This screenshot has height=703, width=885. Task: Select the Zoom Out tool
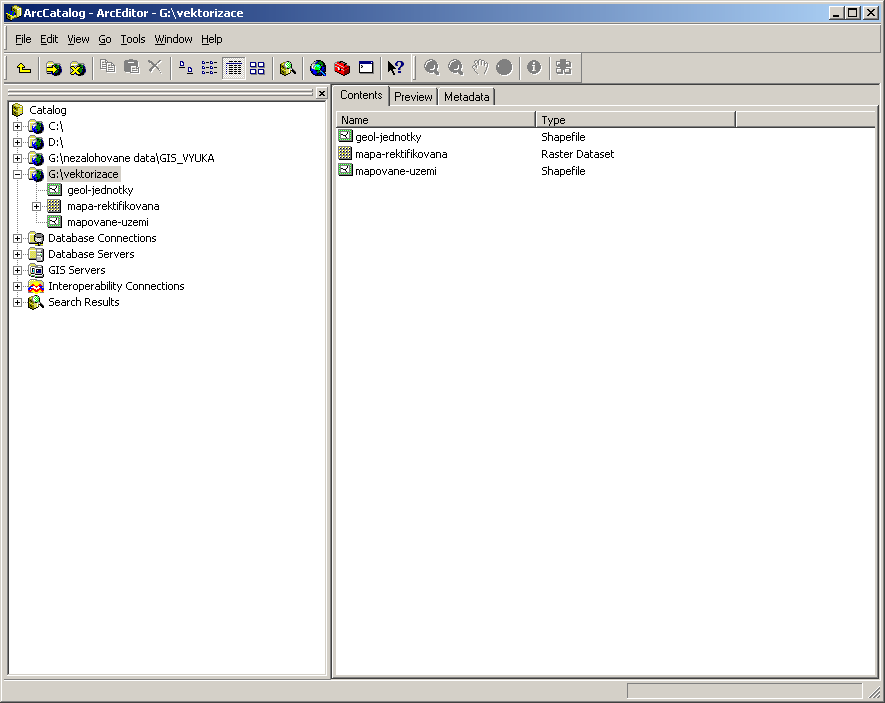pyautogui.click(x=455, y=68)
